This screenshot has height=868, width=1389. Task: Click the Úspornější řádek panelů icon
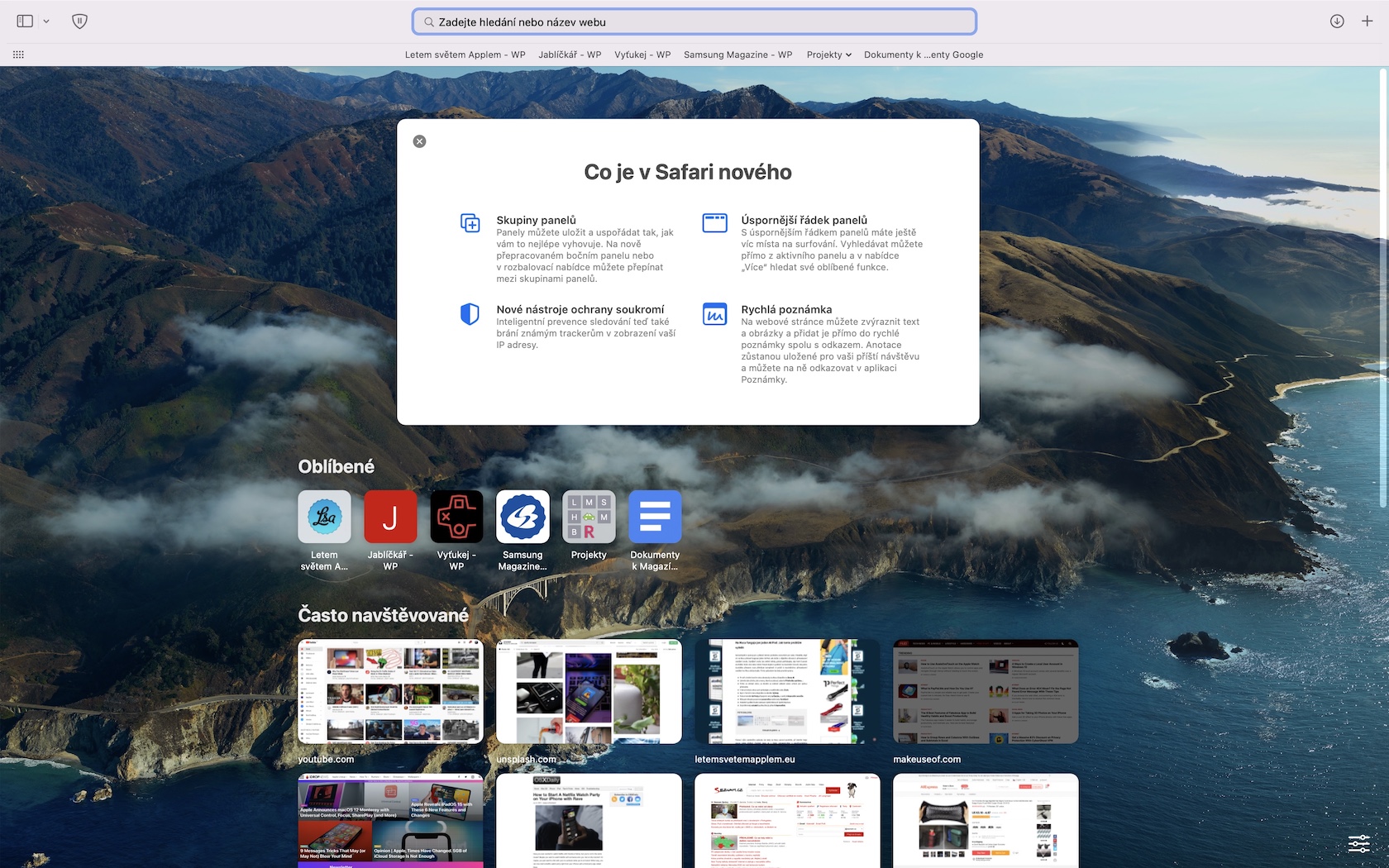pyautogui.click(x=714, y=222)
